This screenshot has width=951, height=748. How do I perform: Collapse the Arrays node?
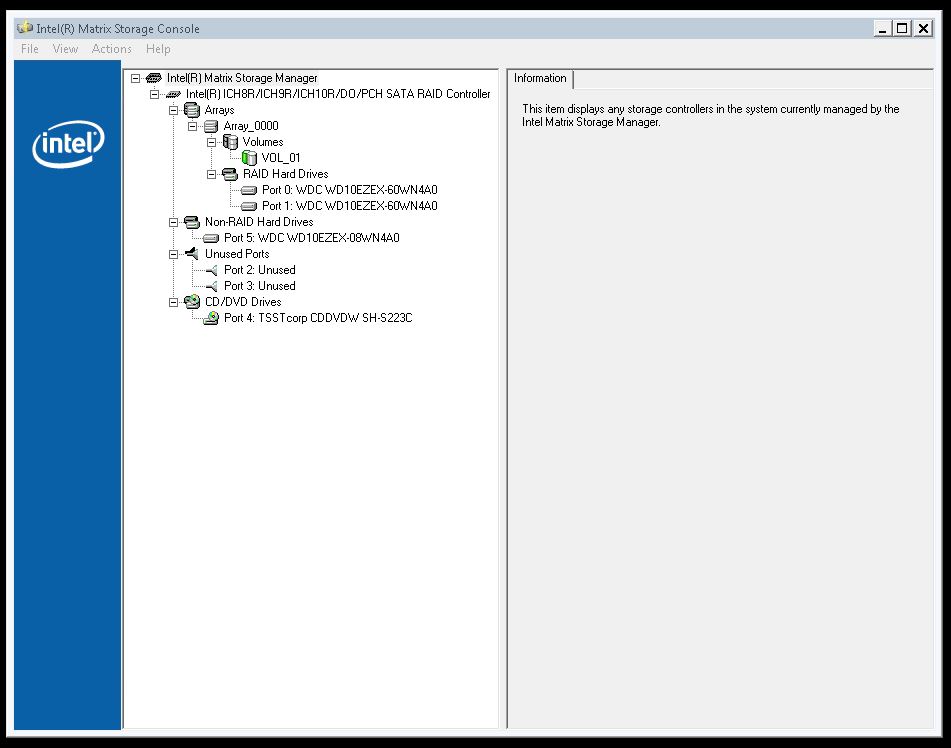(x=173, y=110)
